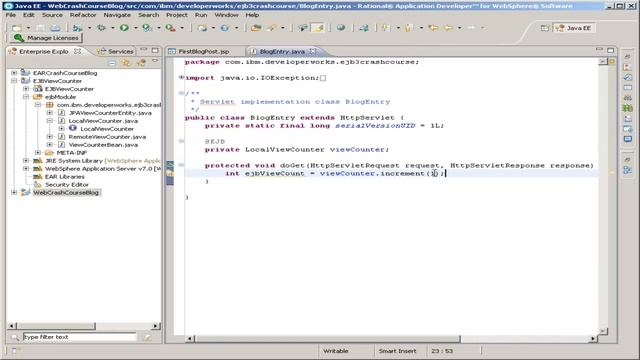Select RemoteViewCounter.java in the tree
Screen dimensions: 640x360
click(x=107, y=137)
